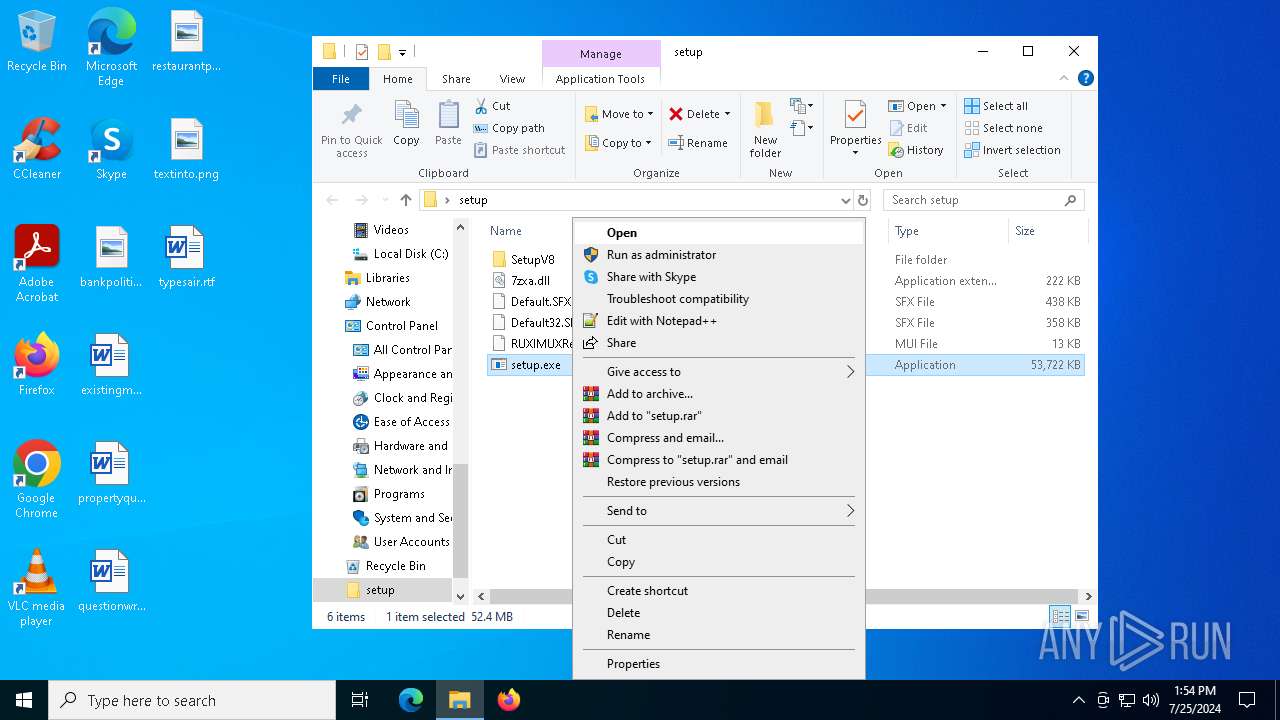Select Troubleshoot compatibility in context menu
The width and height of the screenshot is (1280, 720).
click(x=718, y=299)
